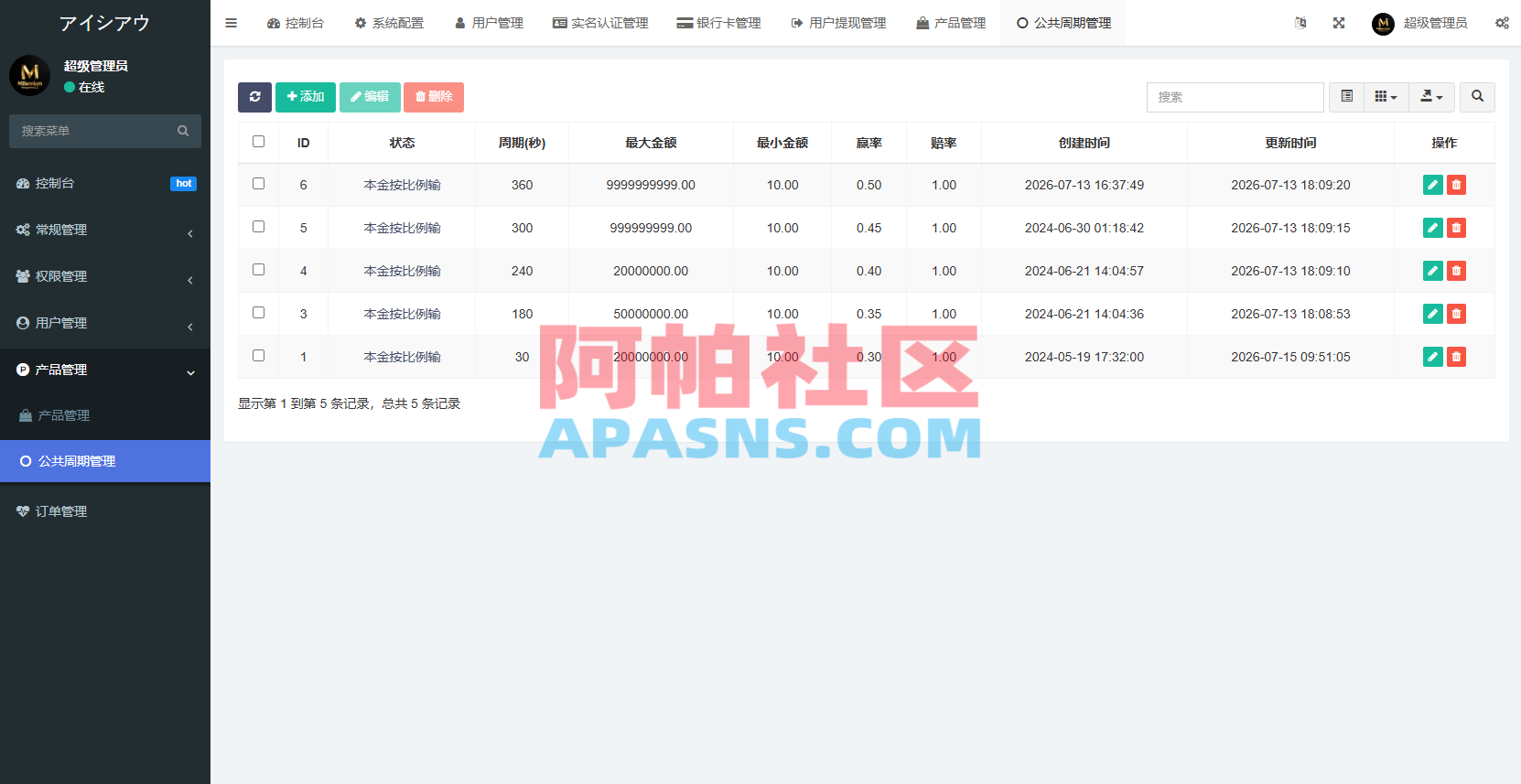Collapse the 产品管理 sidebar menu
Viewport: 1521px width, 784px height.
point(105,371)
